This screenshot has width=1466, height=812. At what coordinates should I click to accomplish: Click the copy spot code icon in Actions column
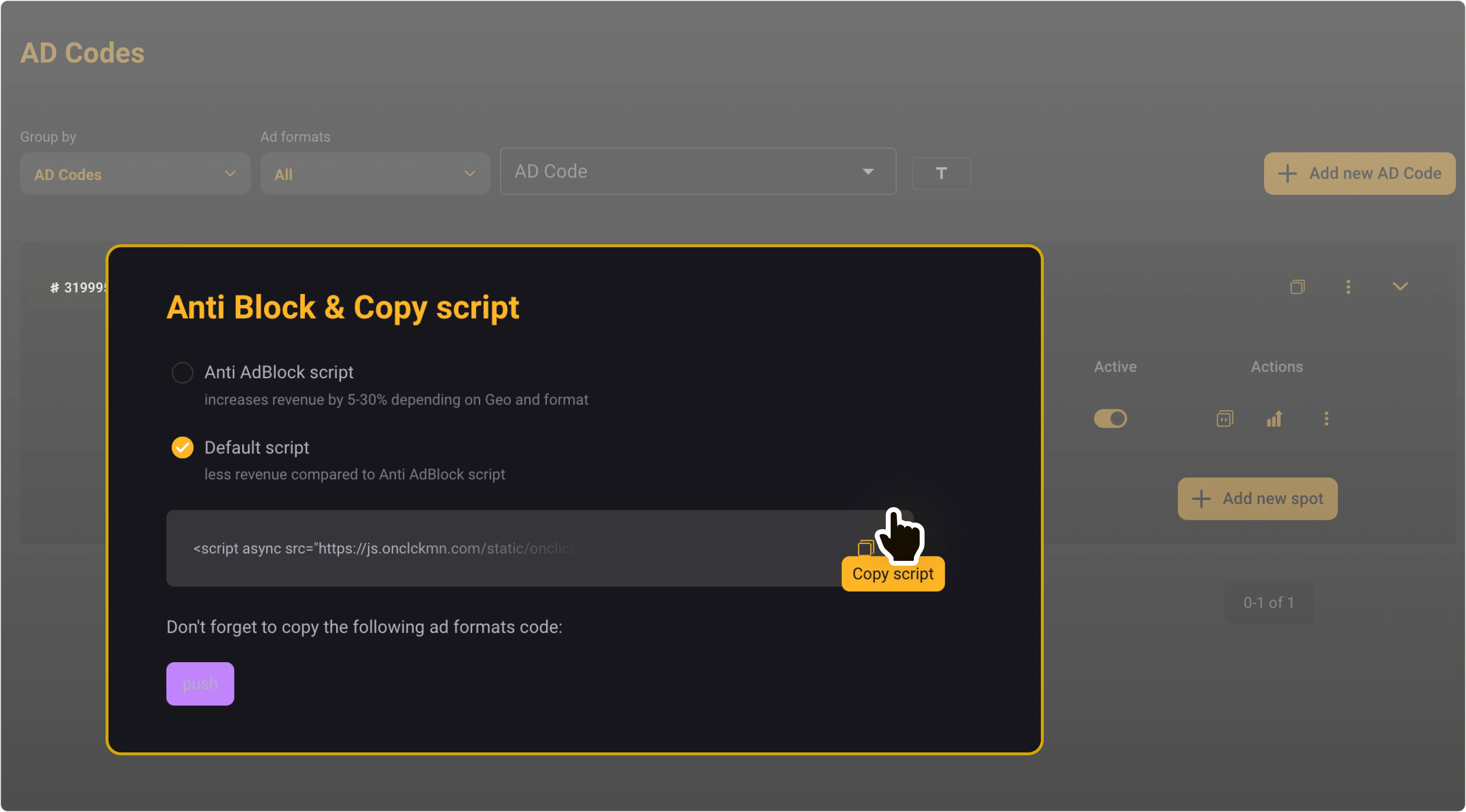(x=1225, y=419)
